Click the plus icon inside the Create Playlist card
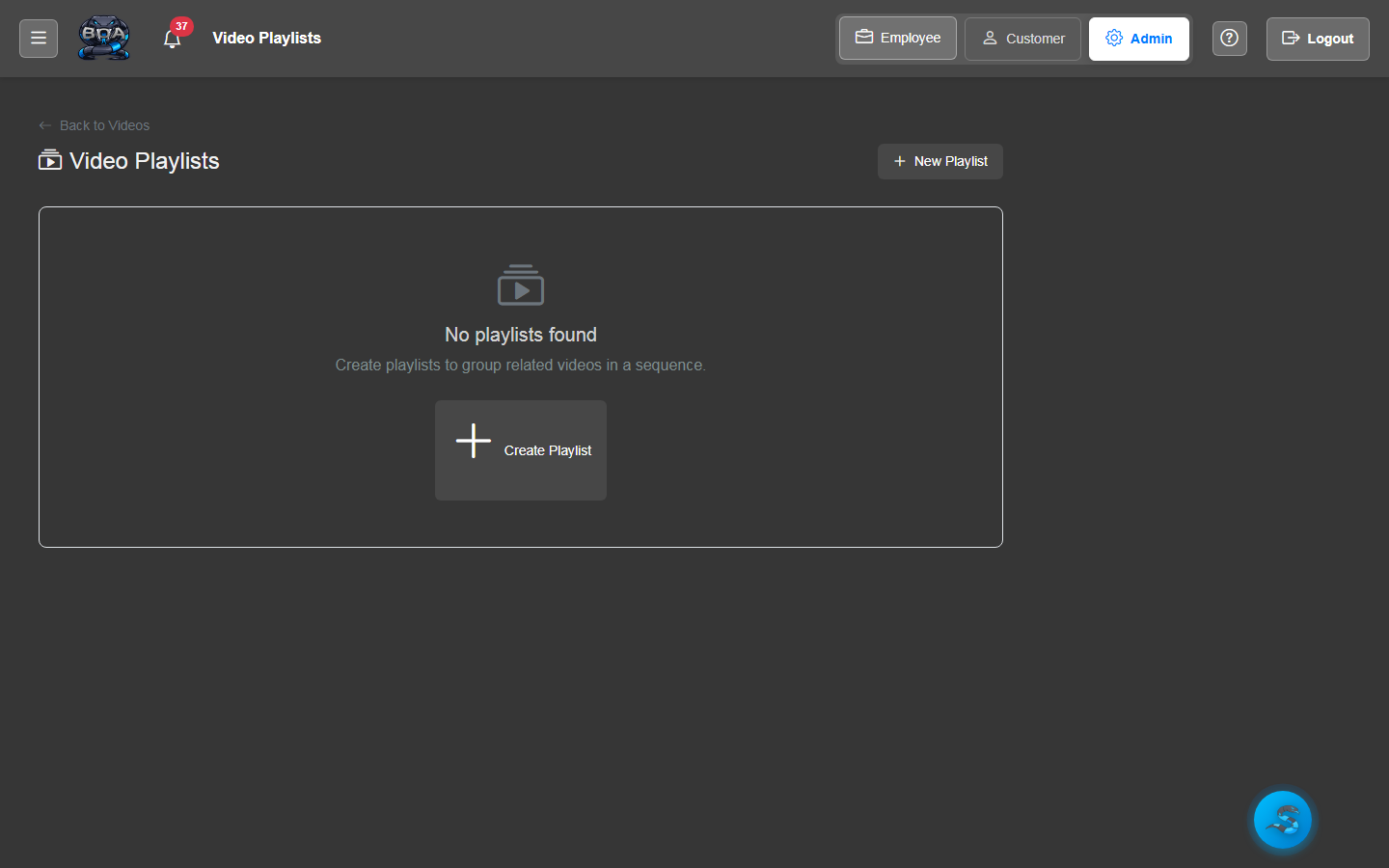Viewport: 1389px width, 868px height. click(x=473, y=440)
